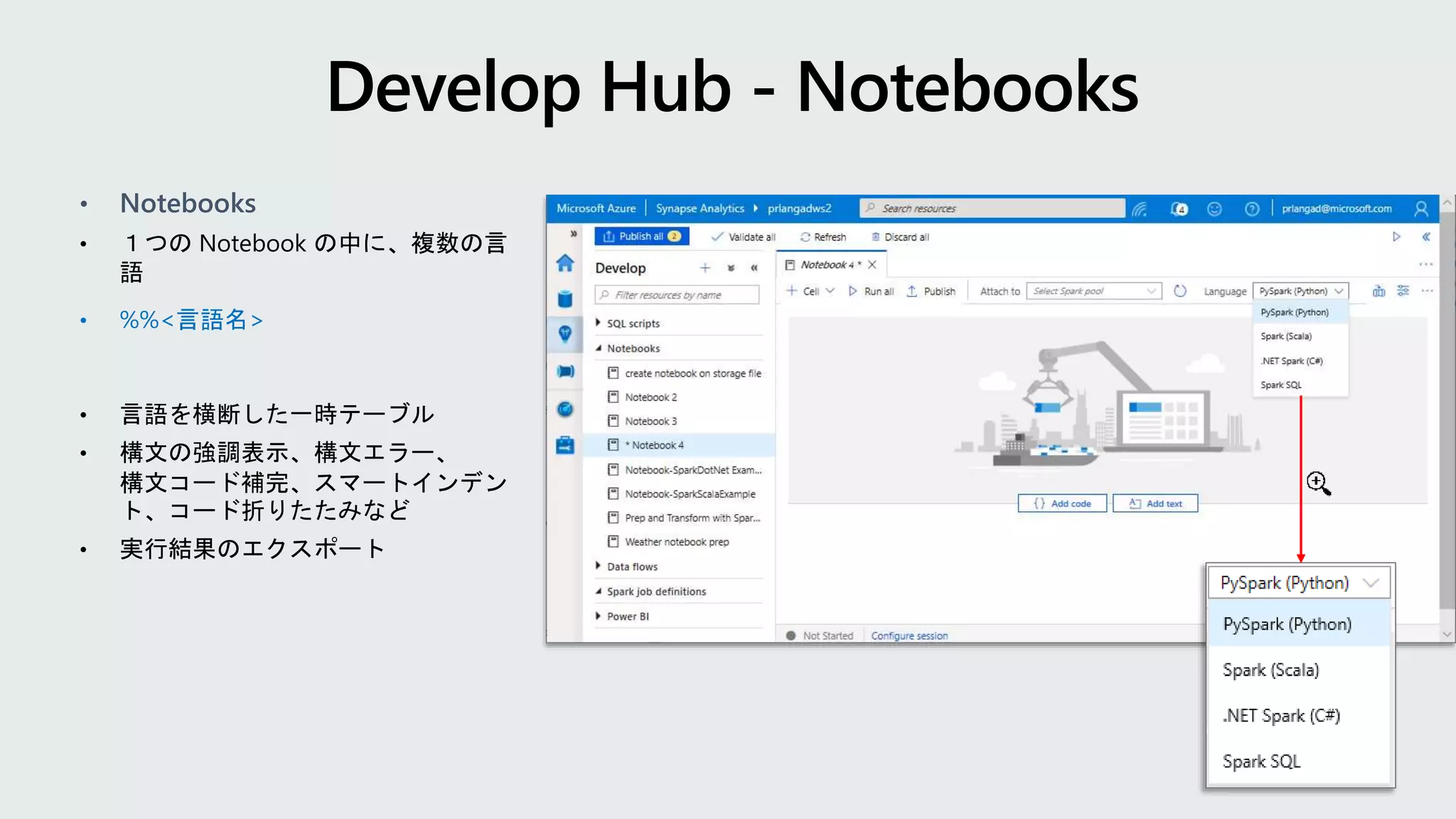The width and height of the screenshot is (1456, 819).
Task: Click Refresh in the top toolbar
Action: click(823, 237)
